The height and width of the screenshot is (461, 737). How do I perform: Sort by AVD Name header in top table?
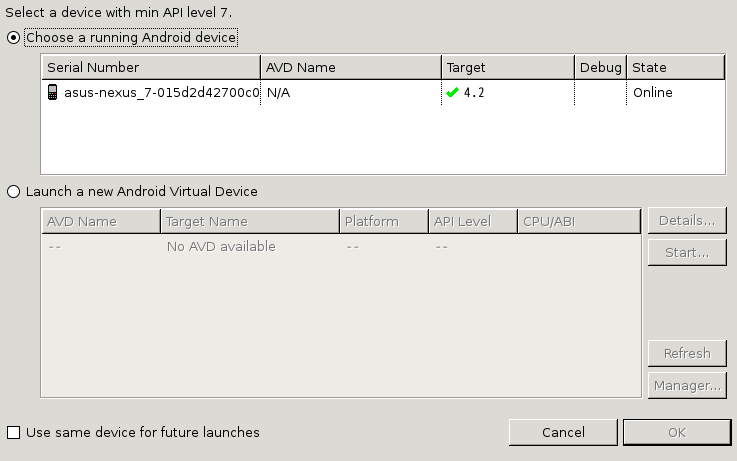click(351, 67)
